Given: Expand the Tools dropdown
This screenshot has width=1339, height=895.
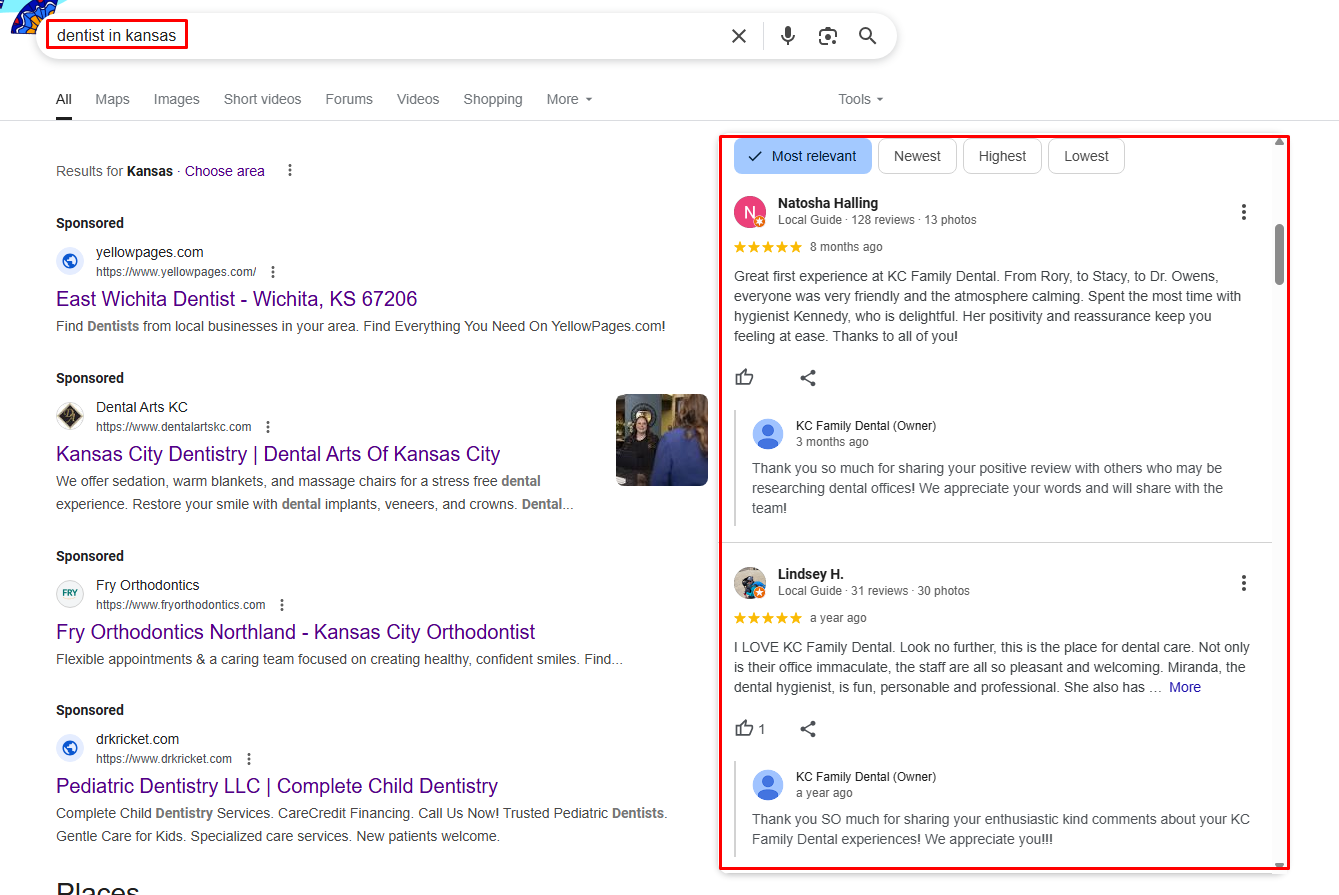Looking at the screenshot, I should point(859,99).
